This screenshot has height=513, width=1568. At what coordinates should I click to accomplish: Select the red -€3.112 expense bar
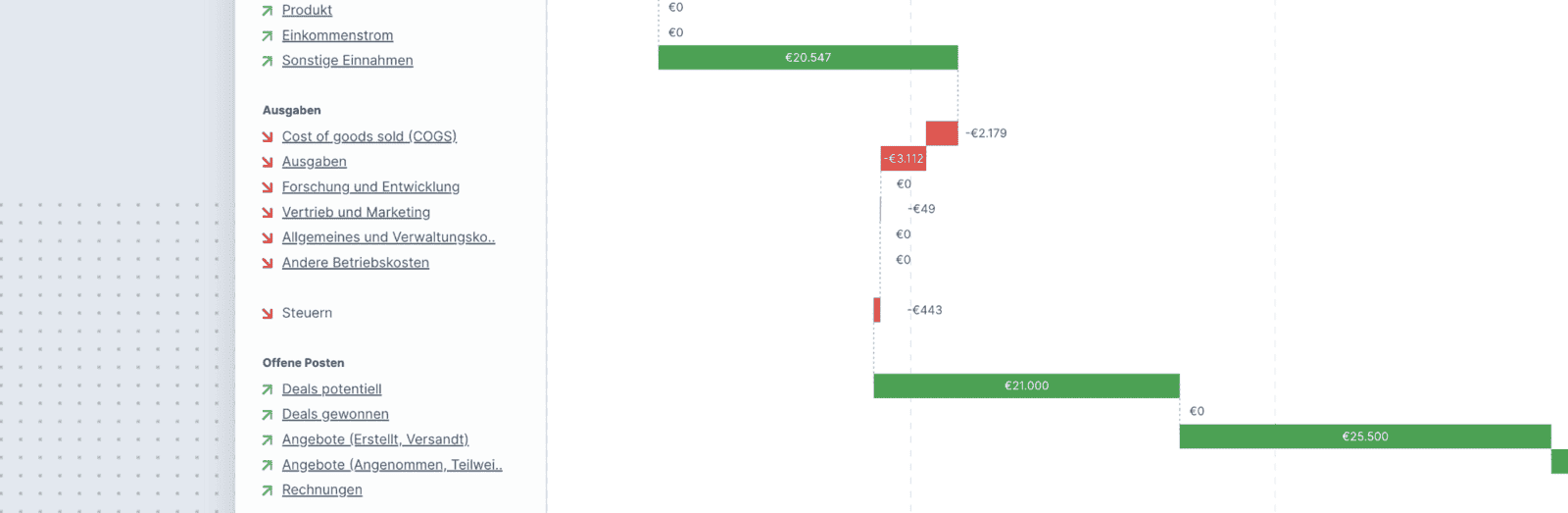[903, 159]
